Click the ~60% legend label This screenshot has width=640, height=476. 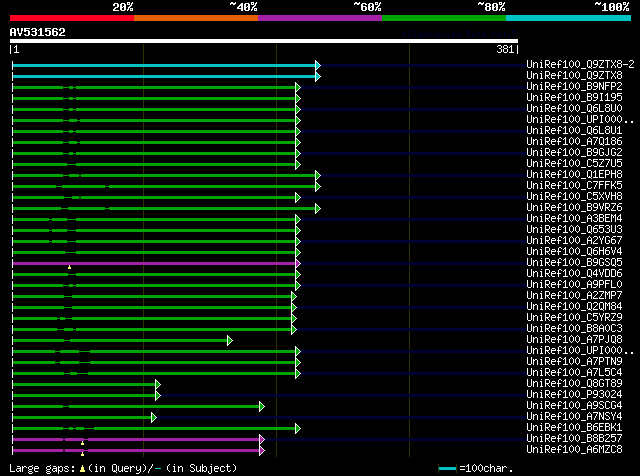(367, 7)
